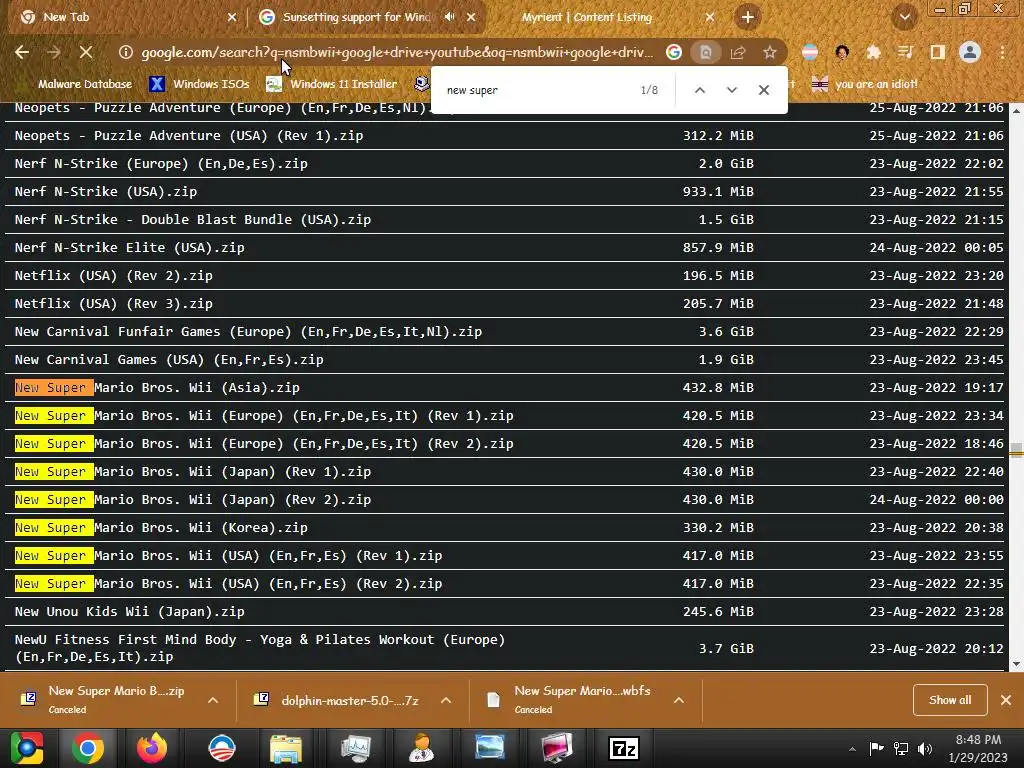Expand options for New Super Mario B....zip download
The width and height of the screenshot is (1024, 768).
[x=213, y=700]
